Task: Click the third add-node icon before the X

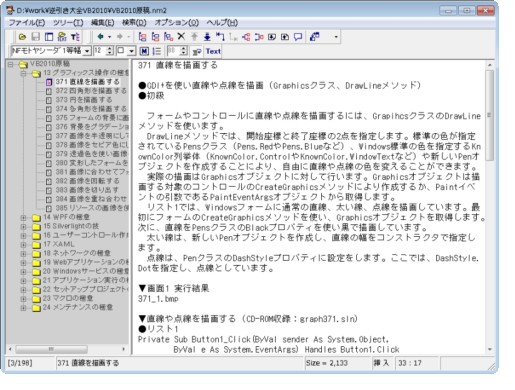Action: coord(168,37)
